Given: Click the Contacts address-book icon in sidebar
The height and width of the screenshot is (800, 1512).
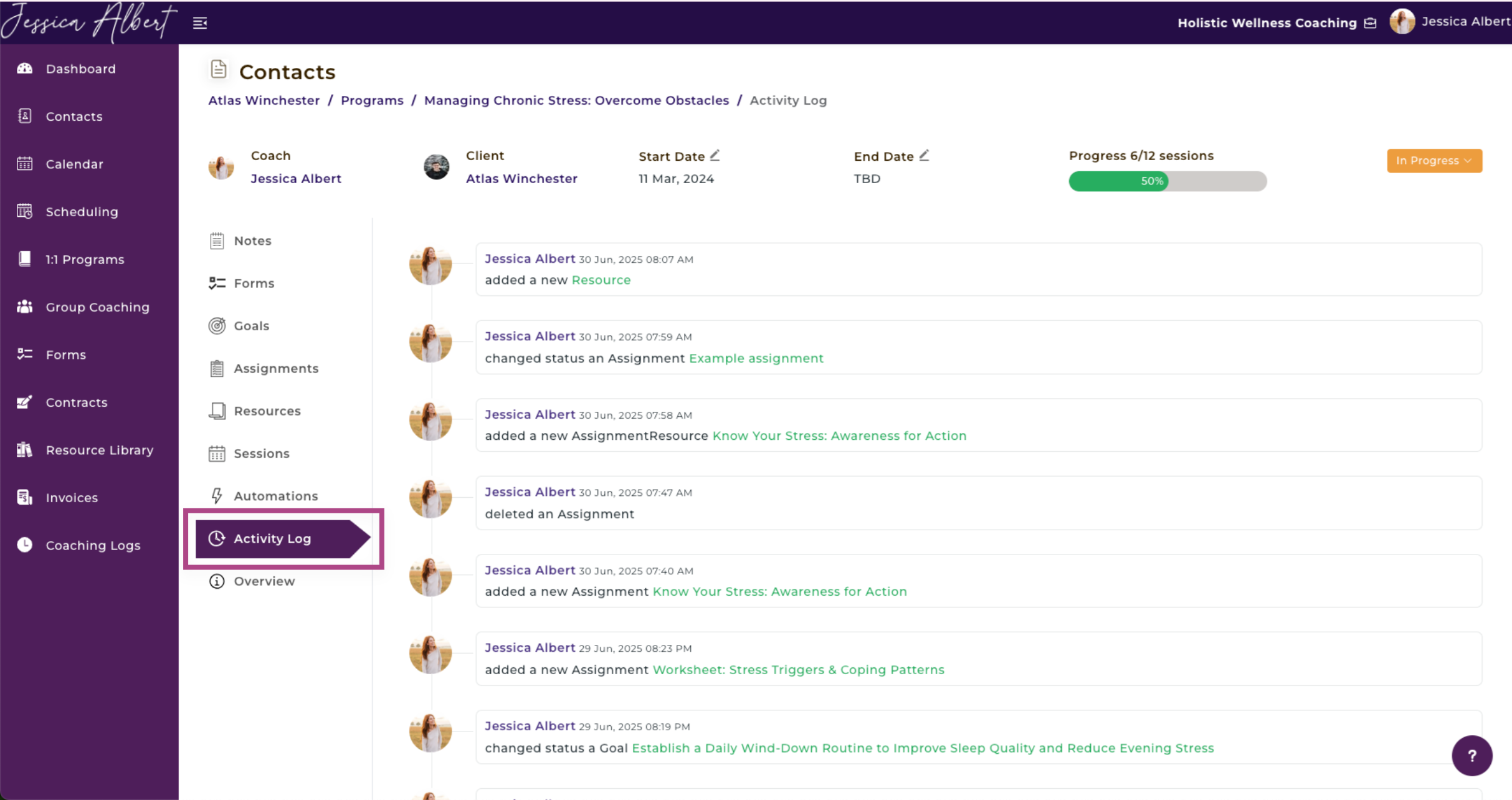Looking at the screenshot, I should click(24, 116).
